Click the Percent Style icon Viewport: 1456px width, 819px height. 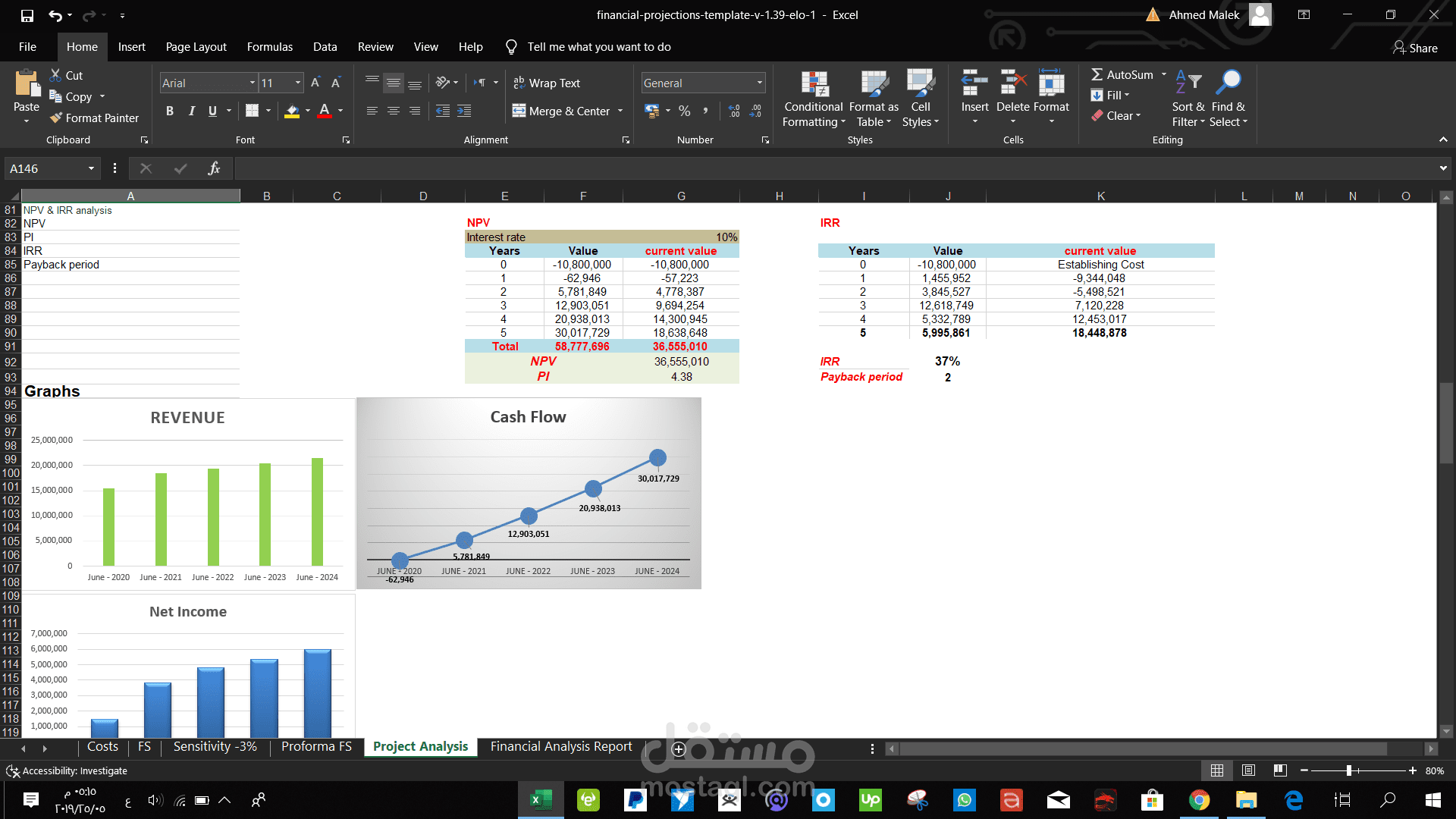coord(684,111)
